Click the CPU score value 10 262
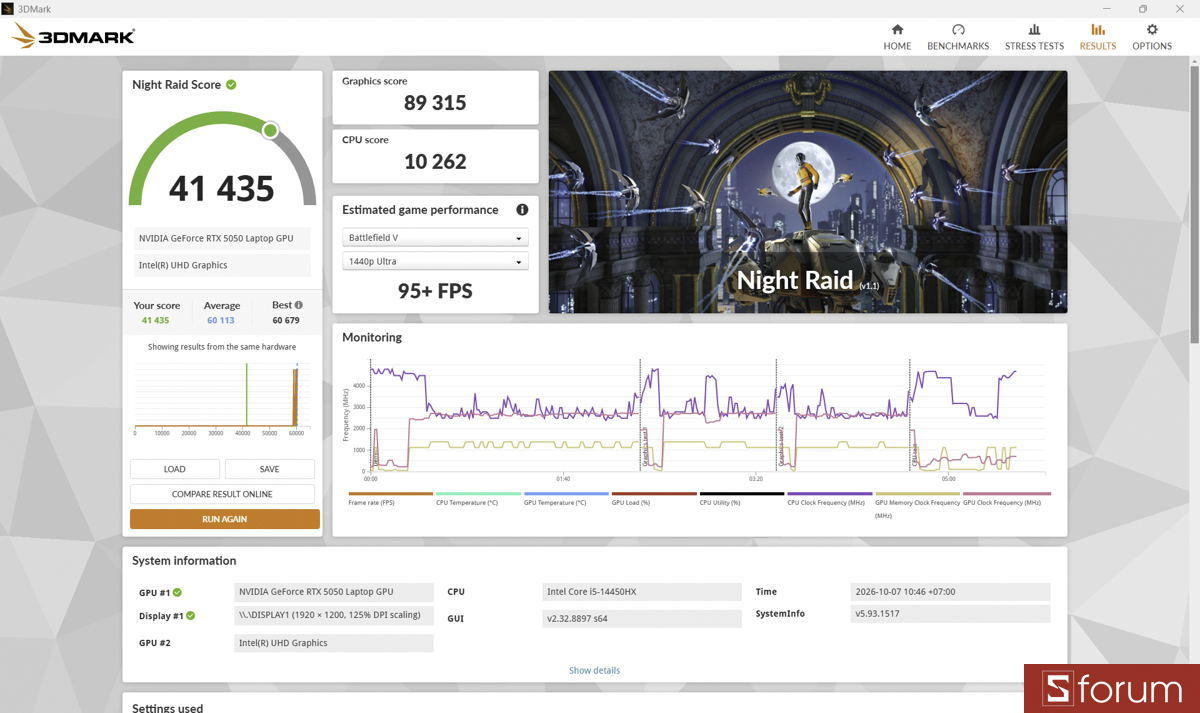This screenshot has width=1200, height=713. pyautogui.click(x=435, y=161)
